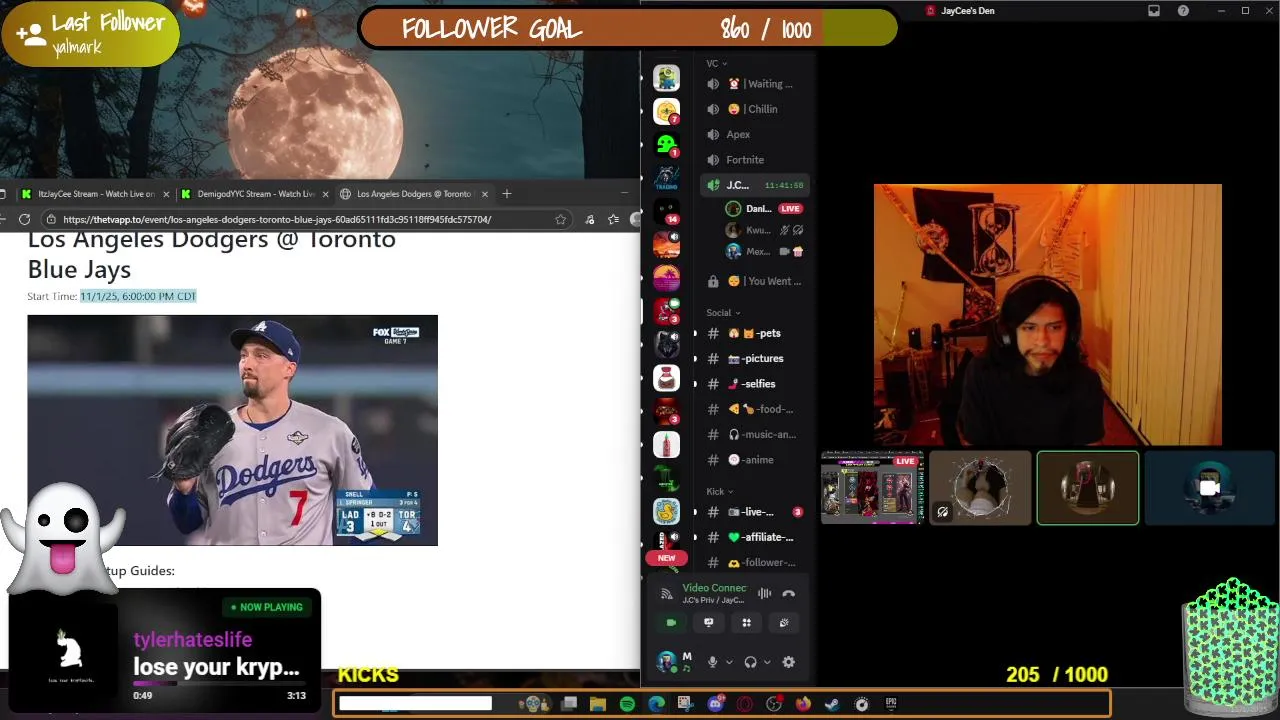Bookmark the page with the star icon
This screenshot has width=1280, height=720.
(561, 220)
